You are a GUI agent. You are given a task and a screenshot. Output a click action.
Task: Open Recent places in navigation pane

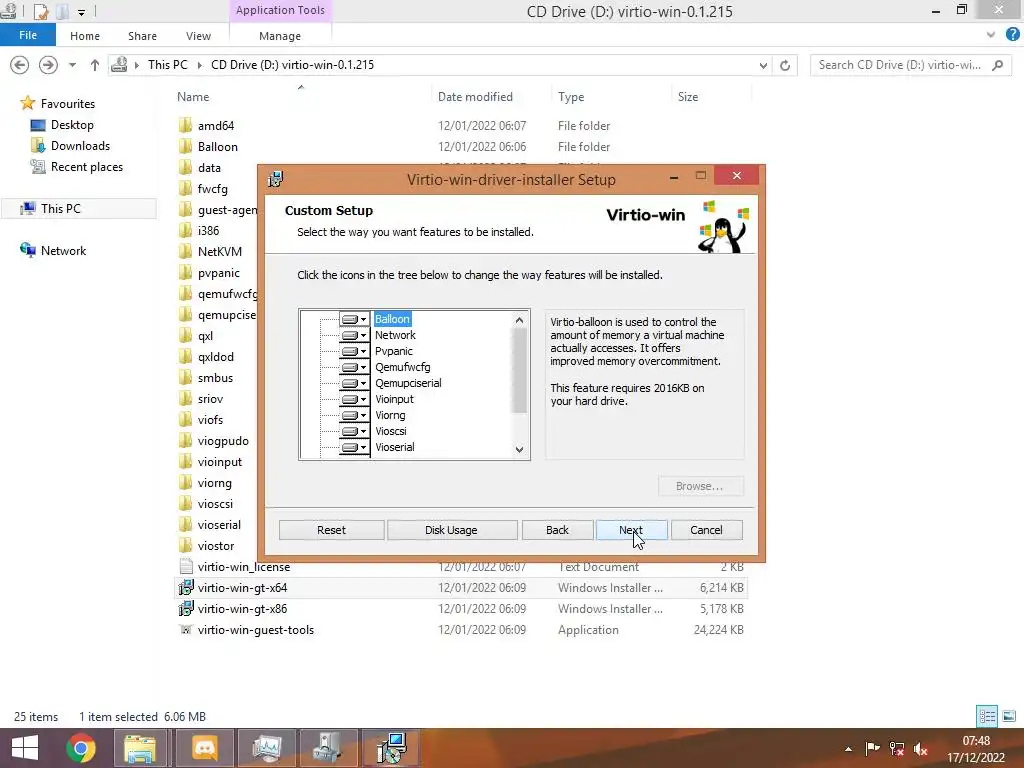87,167
